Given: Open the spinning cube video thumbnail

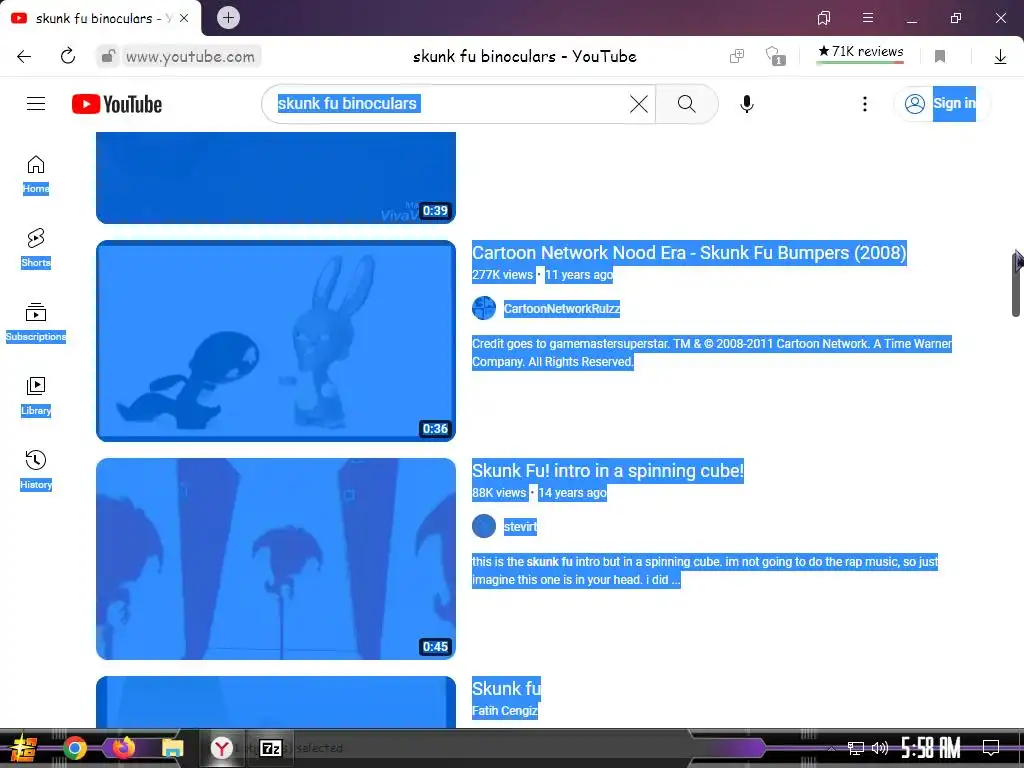Looking at the screenshot, I should [276, 559].
